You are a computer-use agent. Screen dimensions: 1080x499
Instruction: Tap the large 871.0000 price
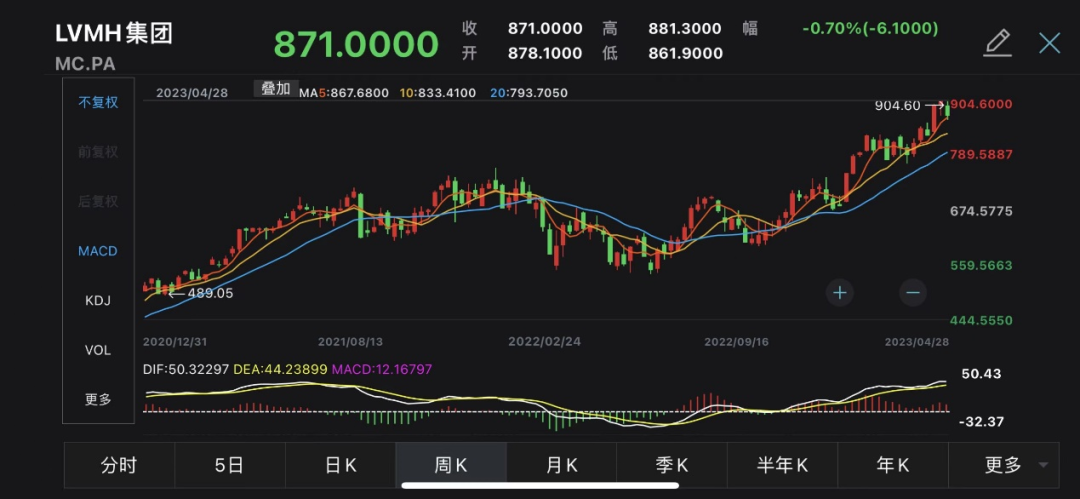(356, 44)
